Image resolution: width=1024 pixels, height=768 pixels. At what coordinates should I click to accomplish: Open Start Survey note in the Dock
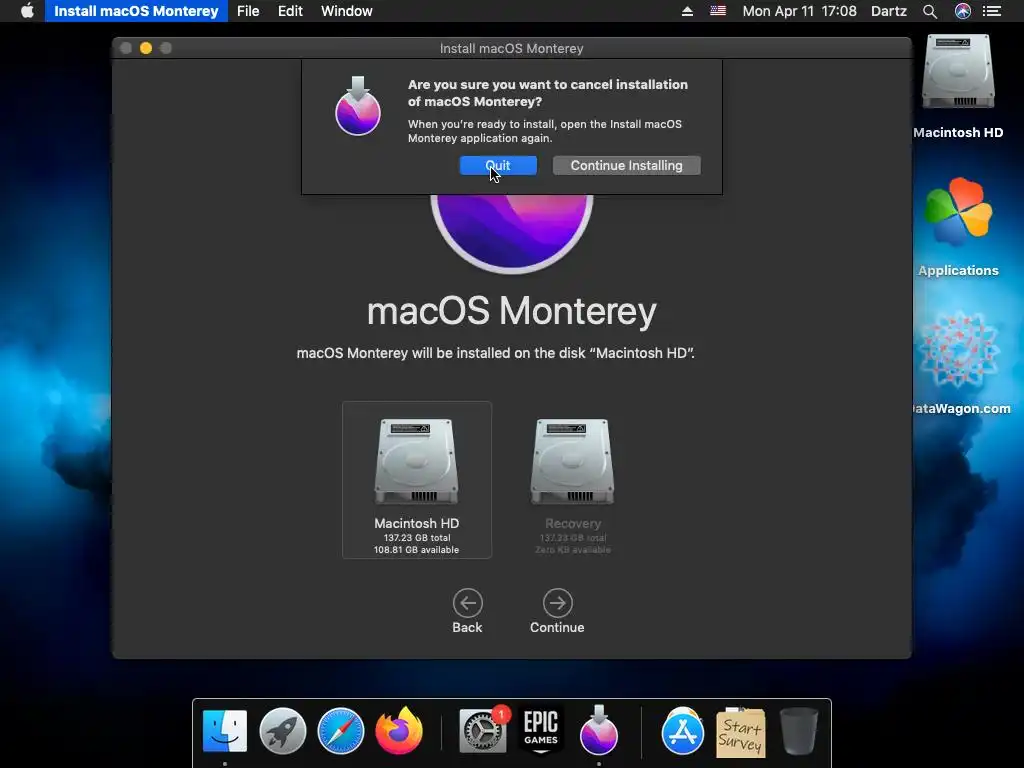pos(741,732)
